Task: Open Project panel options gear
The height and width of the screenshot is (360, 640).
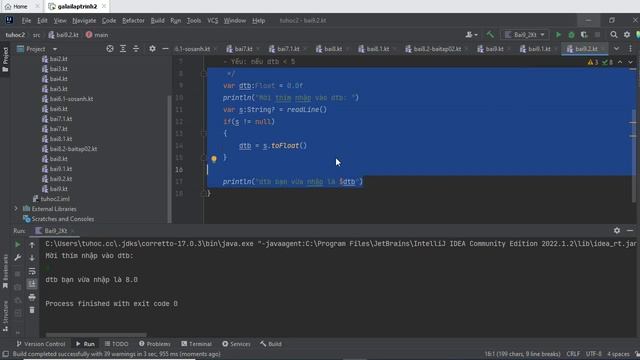Action: 152,49
